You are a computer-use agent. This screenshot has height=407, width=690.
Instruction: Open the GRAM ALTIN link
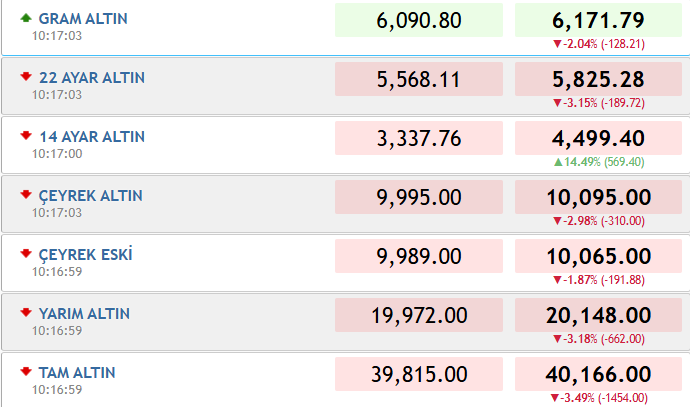[x=83, y=19]
